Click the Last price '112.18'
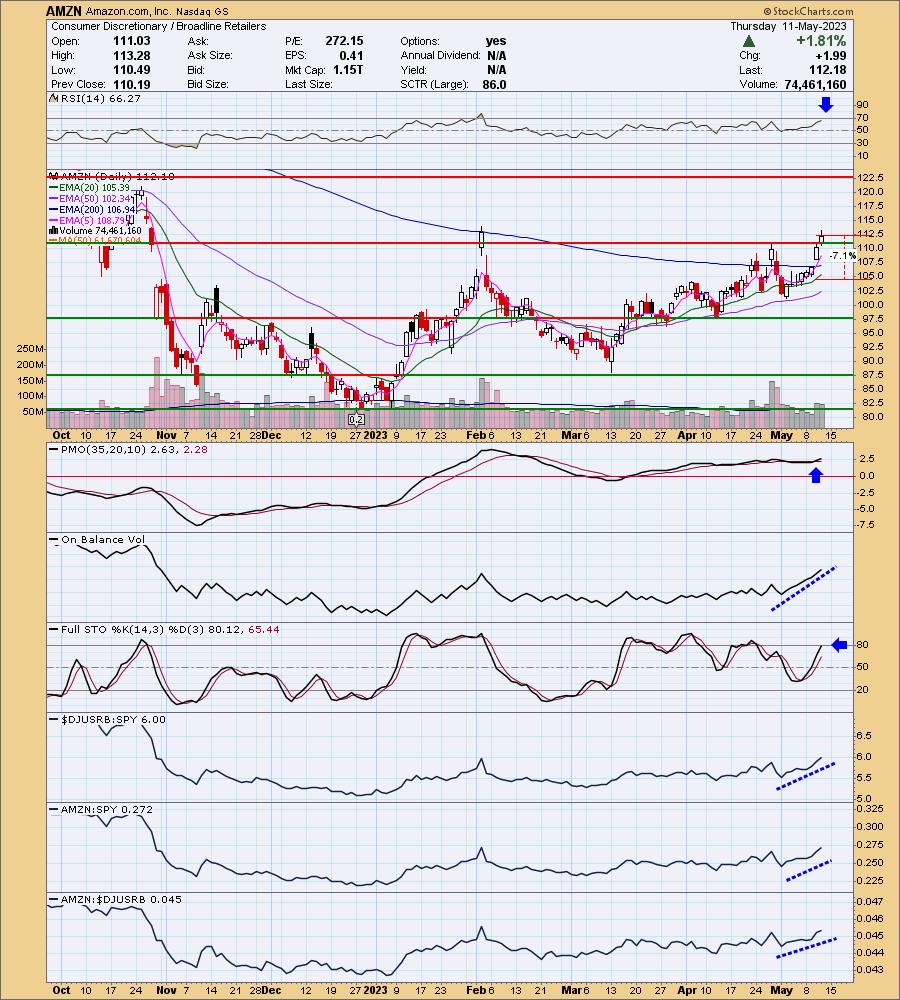900x1000 pixels. (x=827, y=70)
